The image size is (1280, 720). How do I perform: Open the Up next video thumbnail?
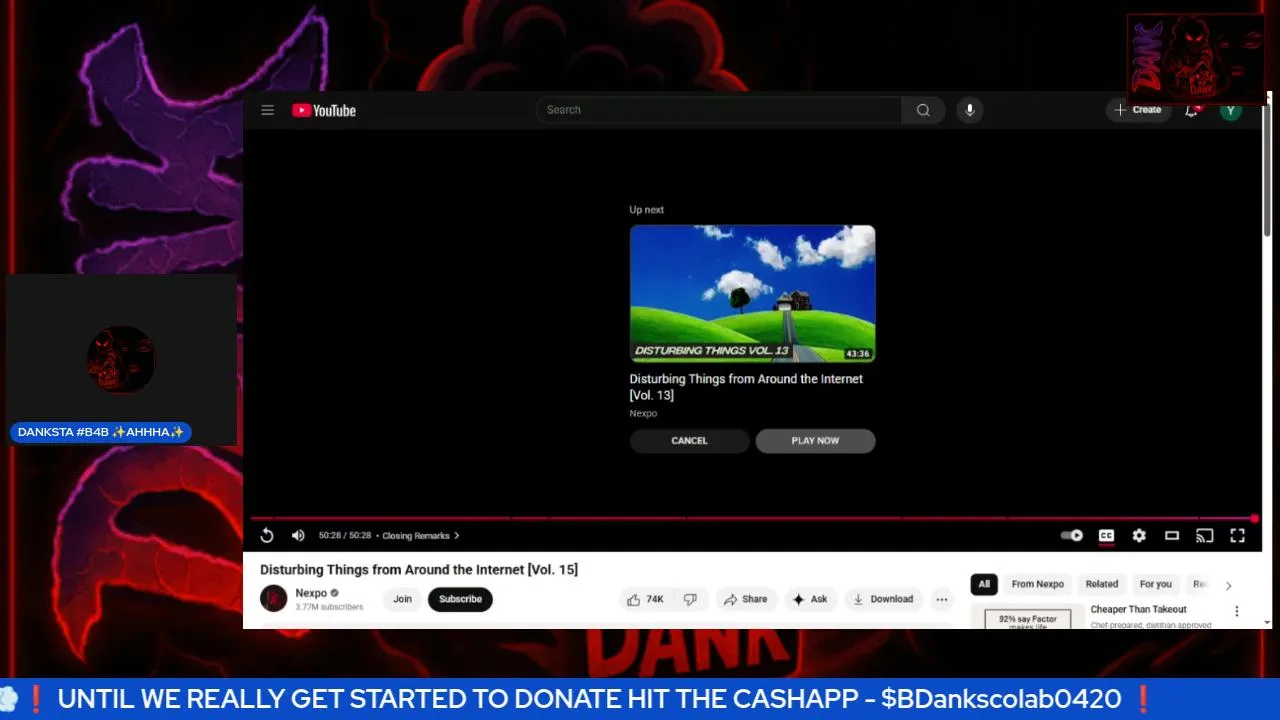tap(752, 293)
